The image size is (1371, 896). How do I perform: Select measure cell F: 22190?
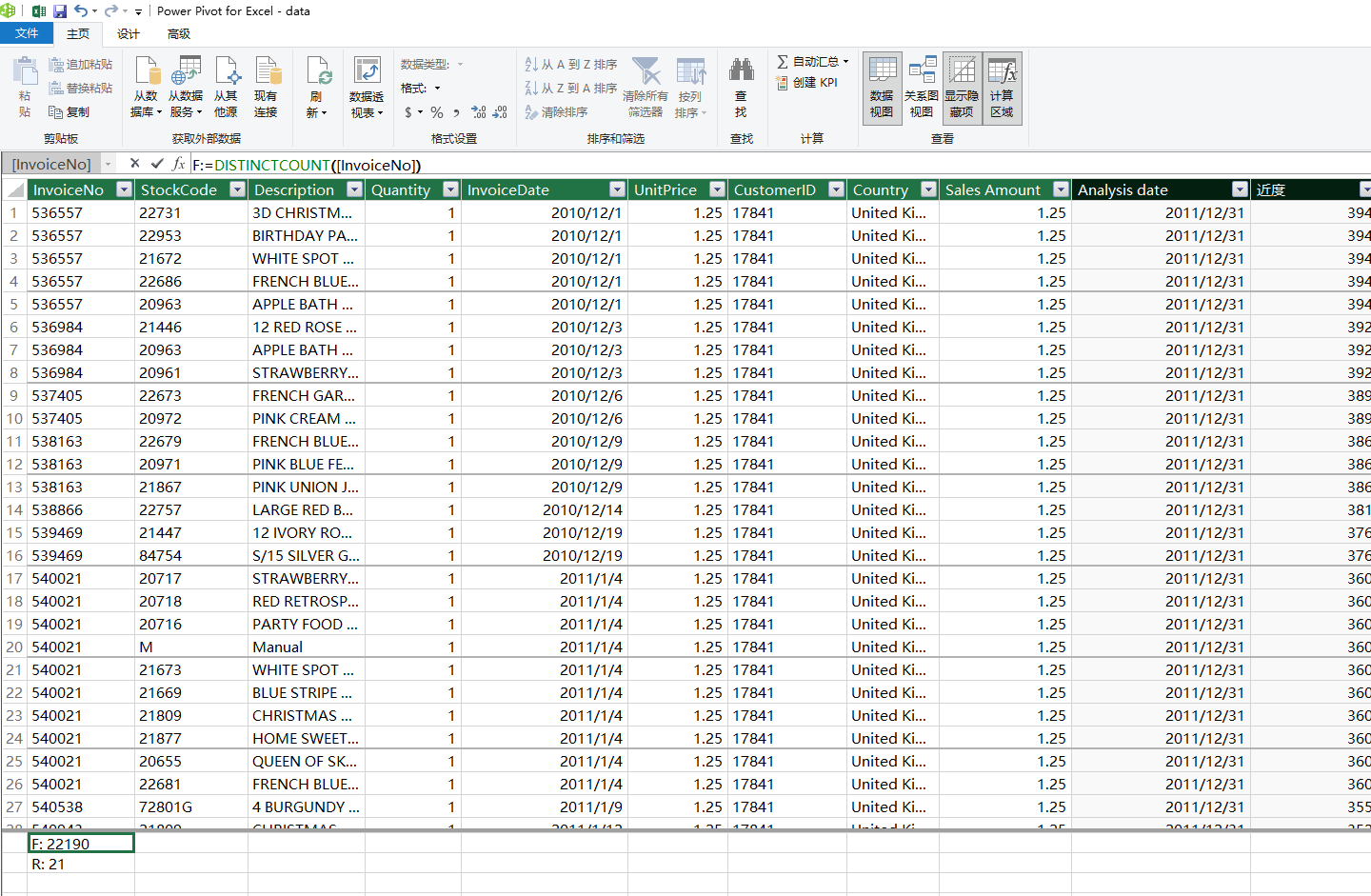click(x=81, y=844)
